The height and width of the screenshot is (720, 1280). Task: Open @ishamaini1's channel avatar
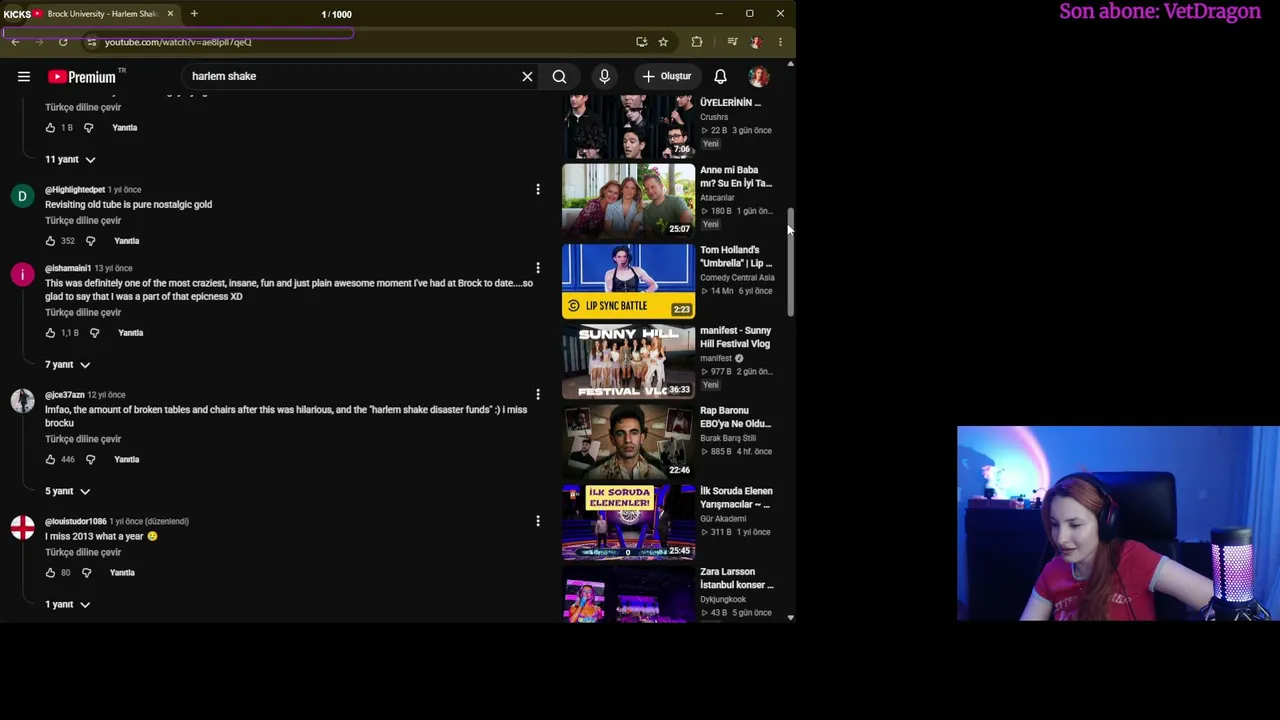[22, 275]
